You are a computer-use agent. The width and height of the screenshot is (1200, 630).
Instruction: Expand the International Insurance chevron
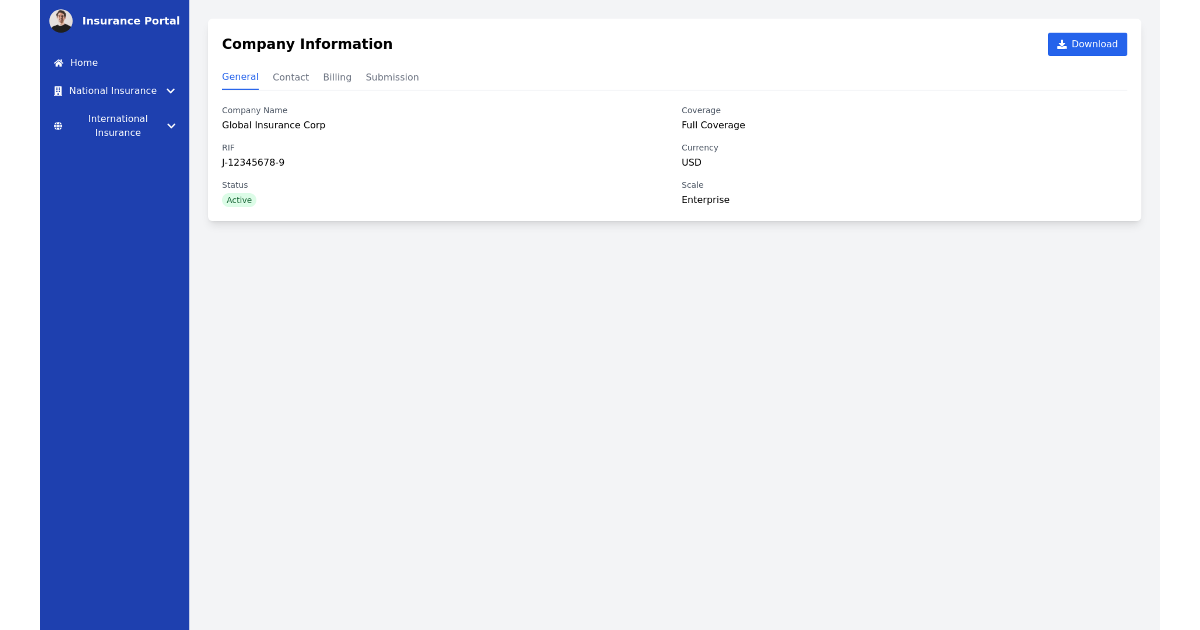pos(171,126)
